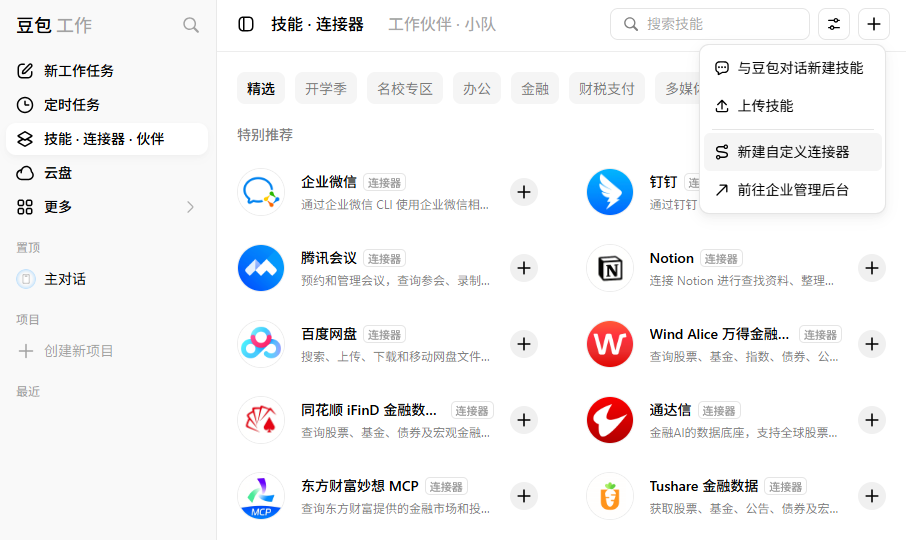Switch to 技能 · 连接器 tab

[317, 24]
